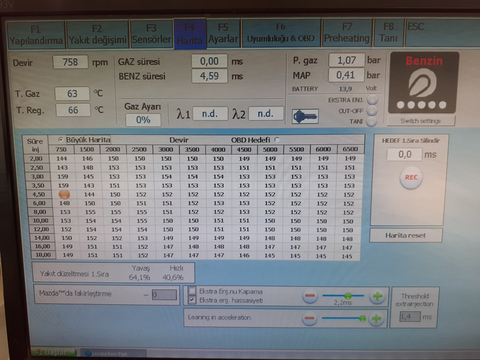Select Büyük Harita radio button
This screenshot has width=480, height=360.
click(61, 139)
